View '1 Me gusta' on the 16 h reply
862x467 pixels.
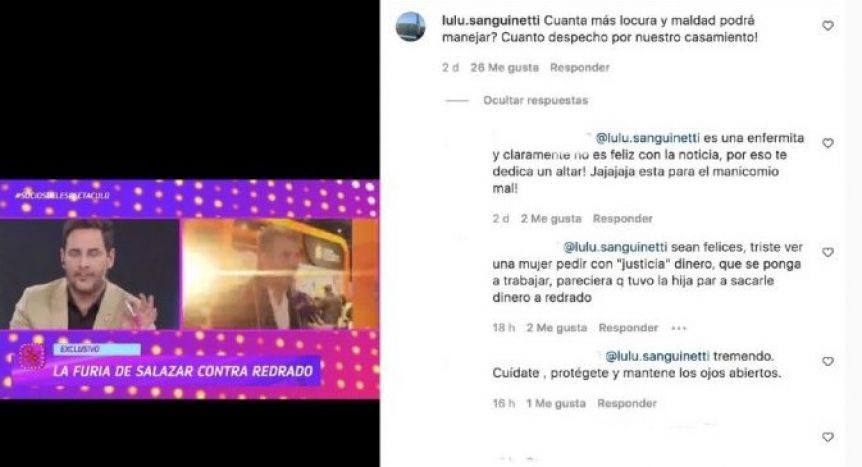click(556, 404)
